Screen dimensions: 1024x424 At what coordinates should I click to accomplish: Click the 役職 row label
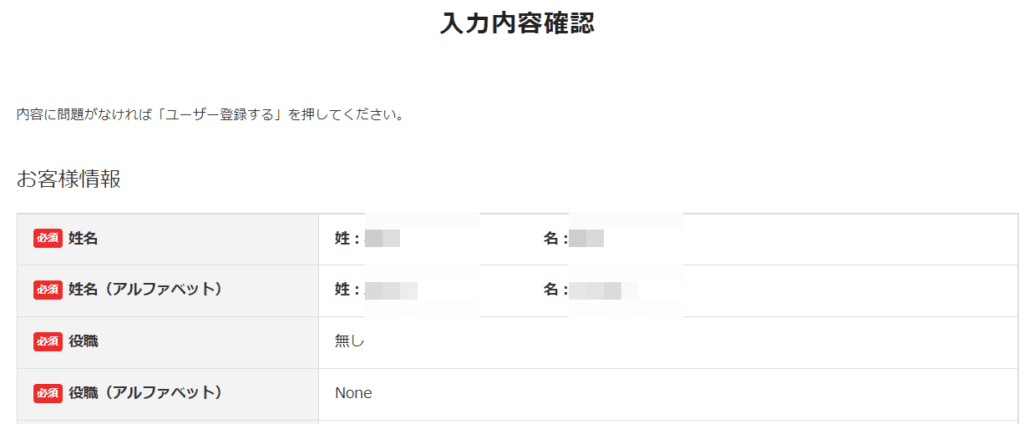(83, 341)
